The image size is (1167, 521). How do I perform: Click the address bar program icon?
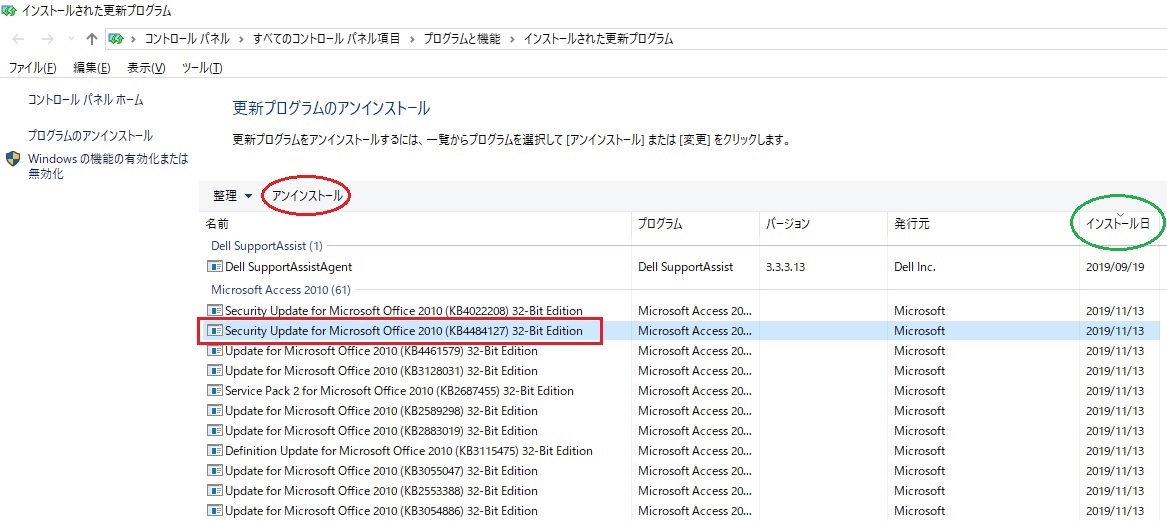pos(115,39)
